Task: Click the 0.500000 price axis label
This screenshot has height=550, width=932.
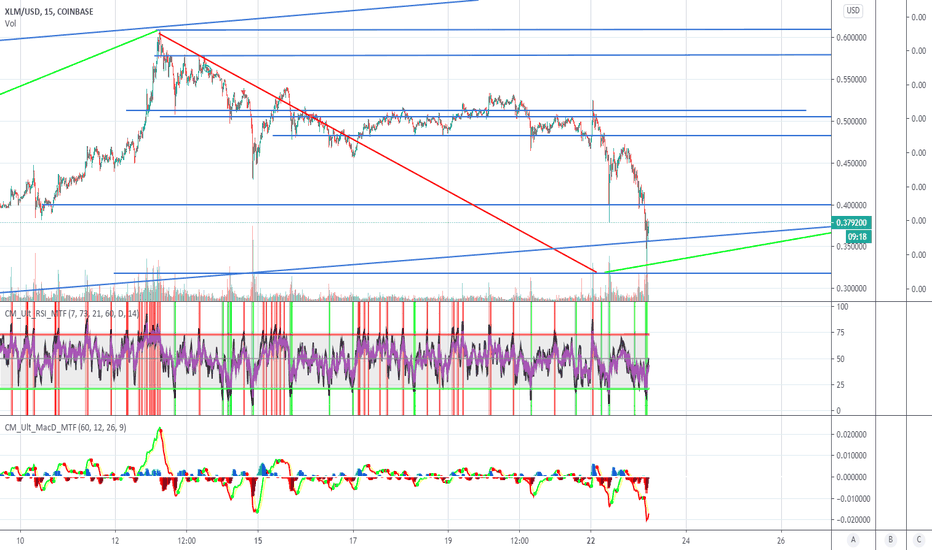Action: click(x=851, y=121)
